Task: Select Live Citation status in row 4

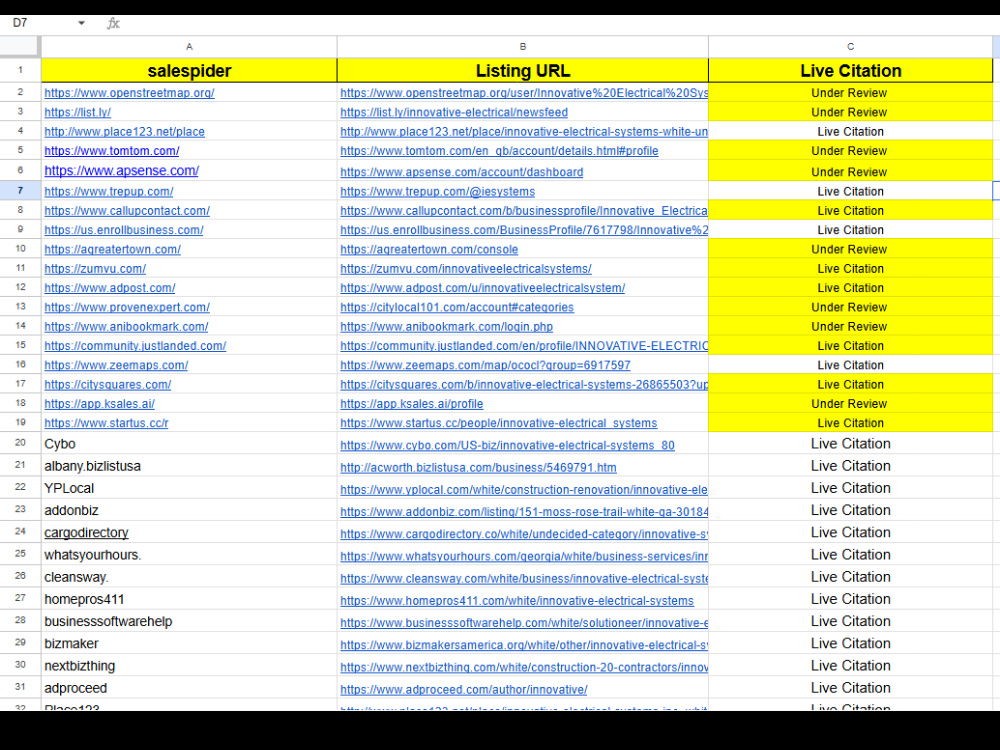Action: click(x=850, y=131)
